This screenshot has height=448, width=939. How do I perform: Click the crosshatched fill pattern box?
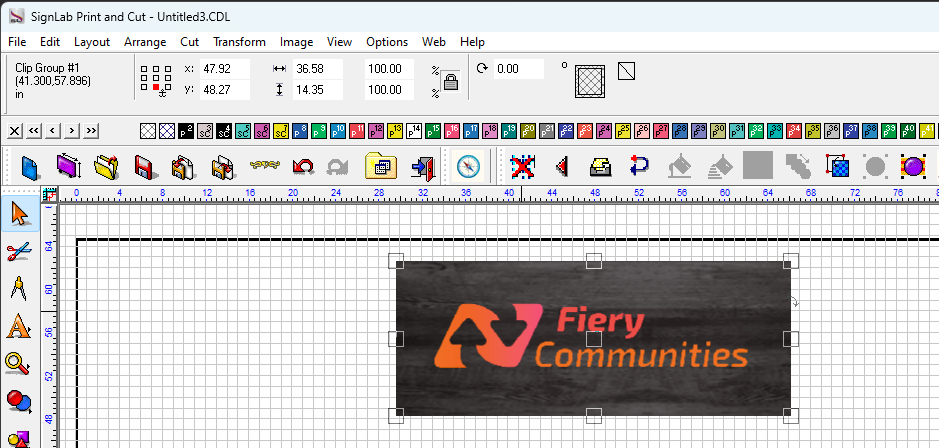coord(590,81)
